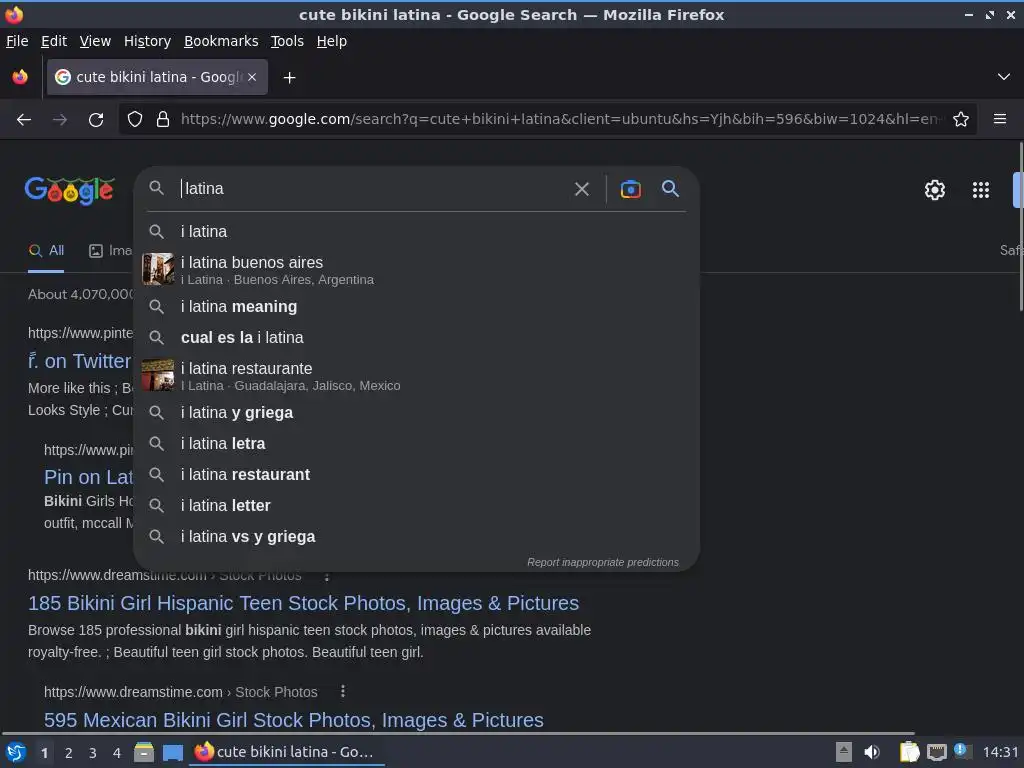Viewport: 1024px width, 768px height.
Task: Bookmark this page with the star icon
Action: [961, 120]
